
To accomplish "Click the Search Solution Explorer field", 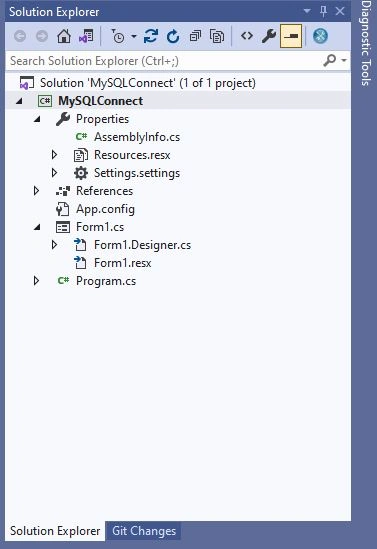I will [165, 61].
